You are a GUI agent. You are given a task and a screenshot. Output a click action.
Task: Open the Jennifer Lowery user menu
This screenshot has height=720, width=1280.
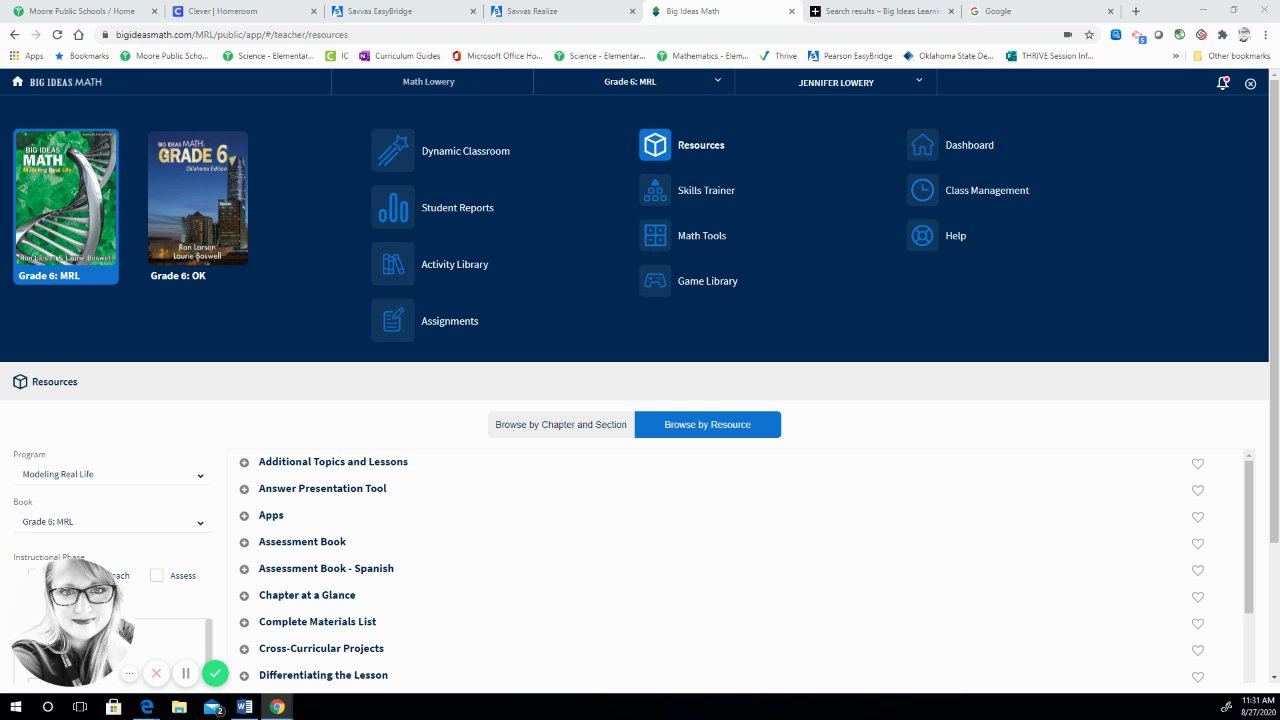click(x=836, y=82)
